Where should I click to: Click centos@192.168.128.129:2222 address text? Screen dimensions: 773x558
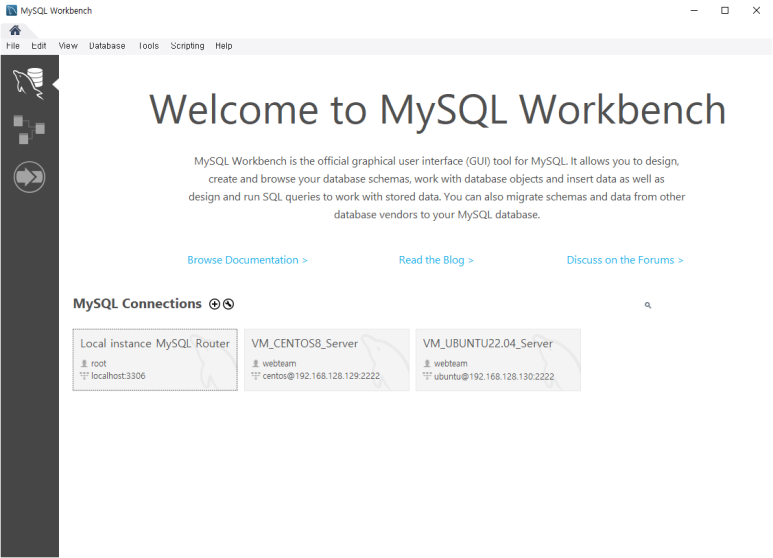[x=321, y=376]
